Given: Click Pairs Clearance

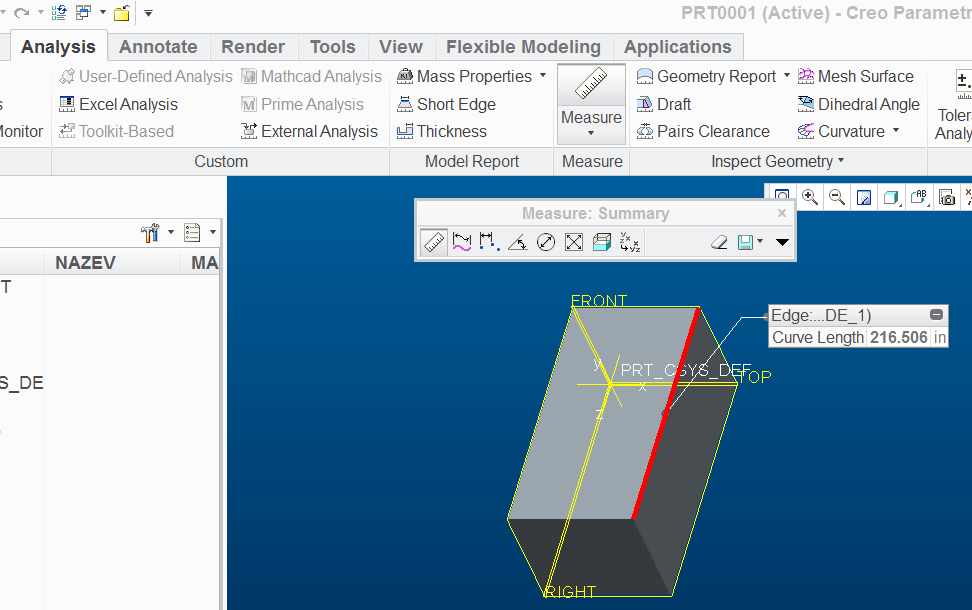Looking at the screenshot, I should click(x=704, y=131).
